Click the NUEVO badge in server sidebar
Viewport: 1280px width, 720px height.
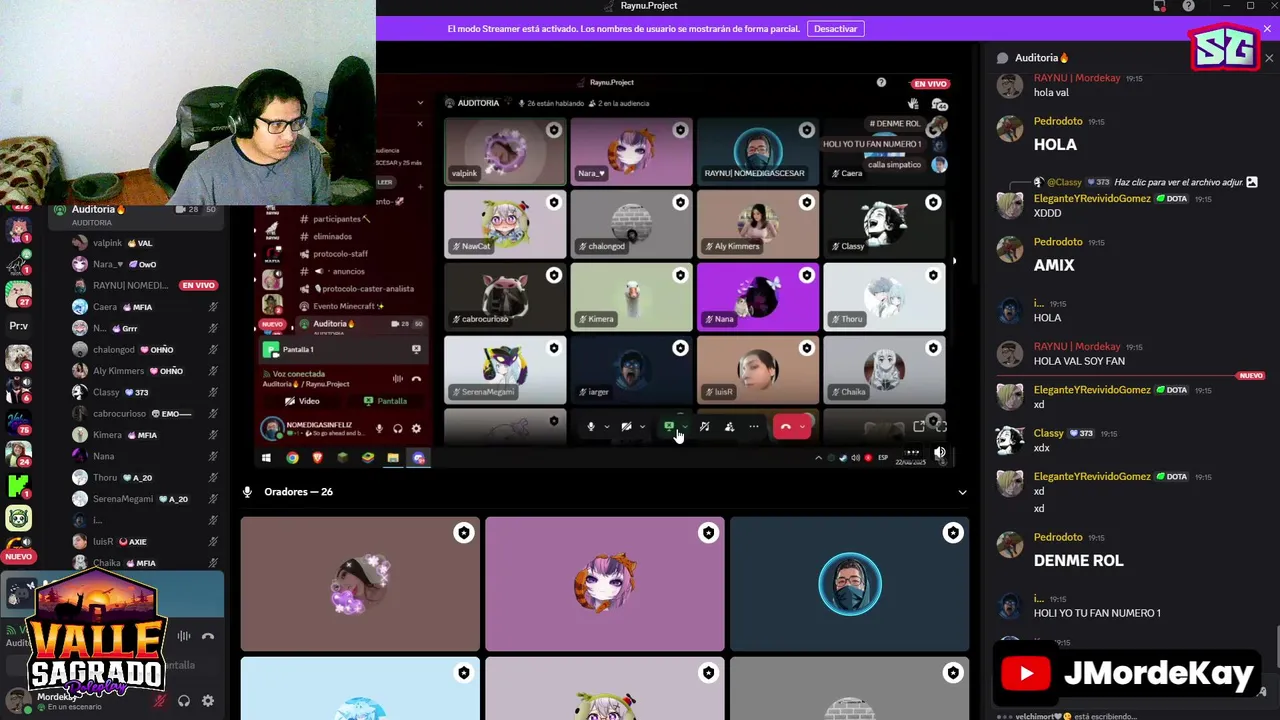pos(18,556)
